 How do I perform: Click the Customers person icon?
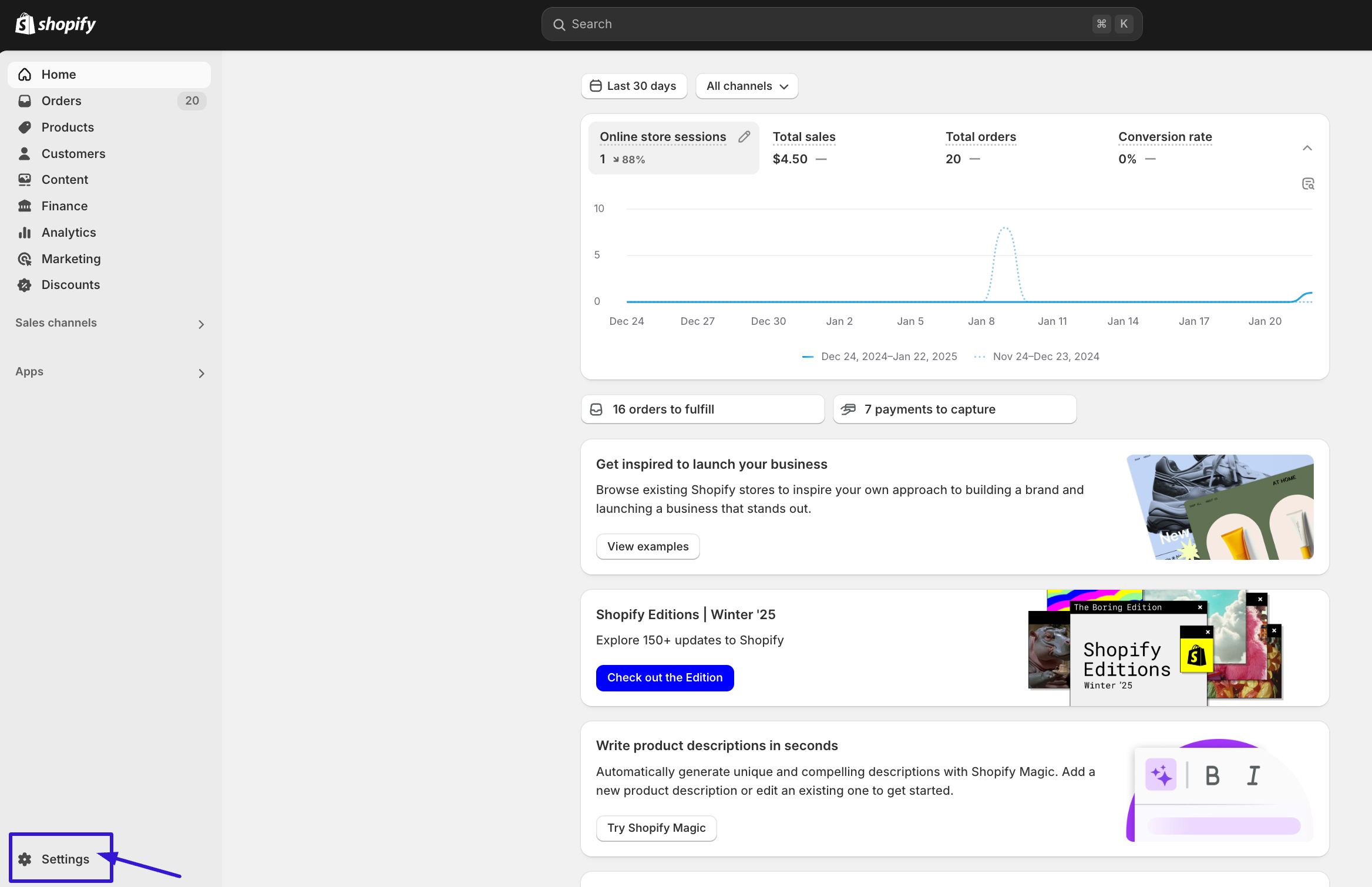[x=25, y=154]
